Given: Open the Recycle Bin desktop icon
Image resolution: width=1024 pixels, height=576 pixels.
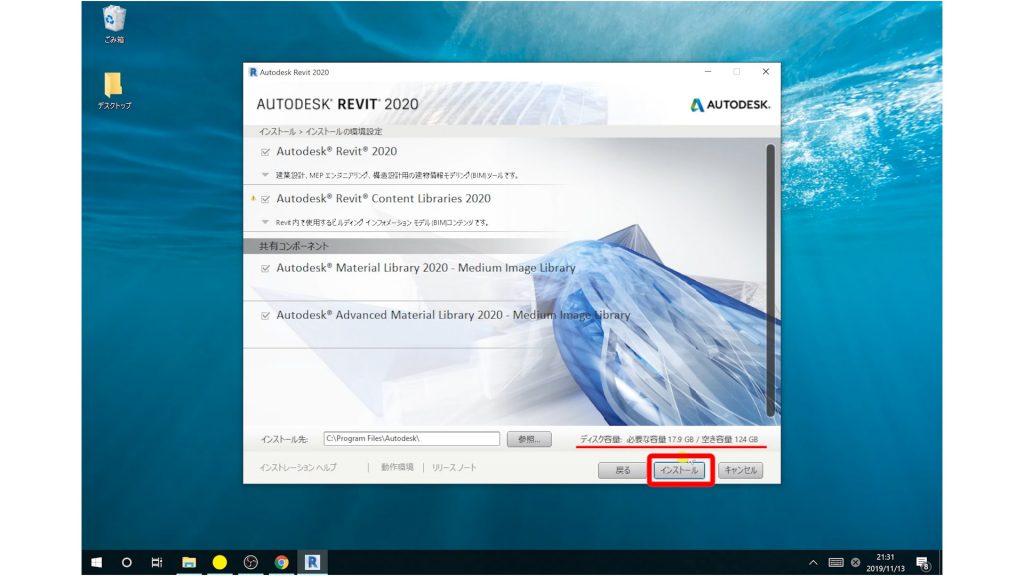Looking at the screenshot, I should click(x=114, y=20).
